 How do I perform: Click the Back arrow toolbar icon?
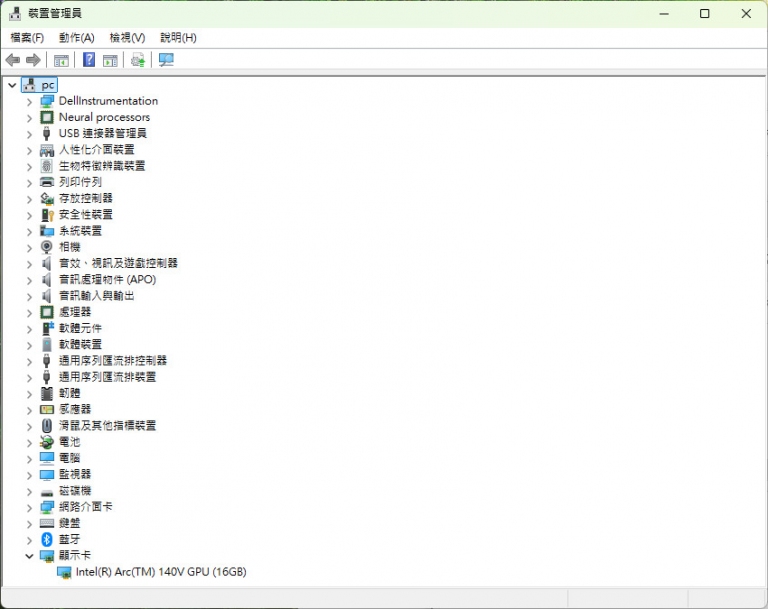13,60
